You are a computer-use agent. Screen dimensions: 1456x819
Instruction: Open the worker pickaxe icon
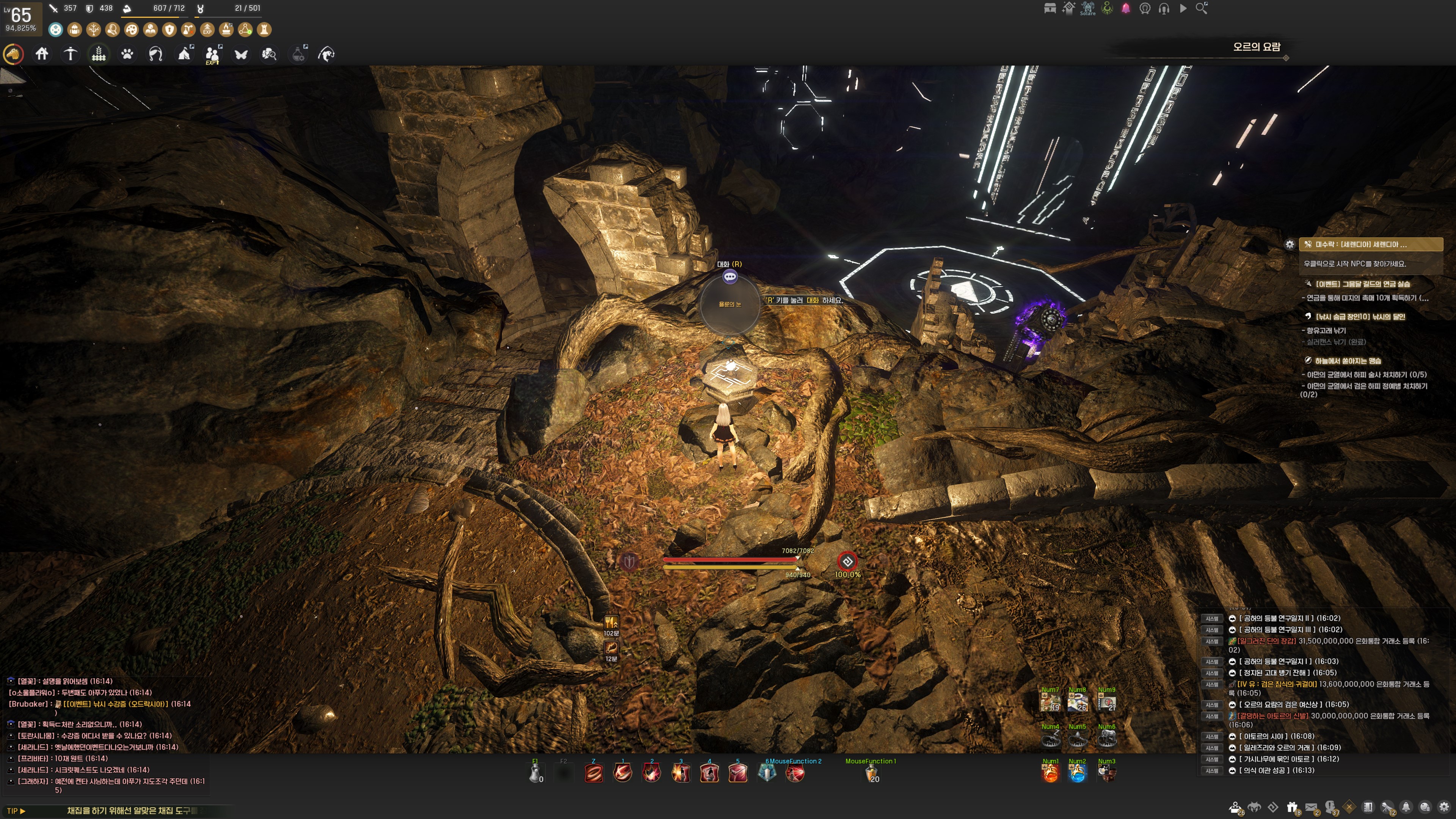(70, 54)
